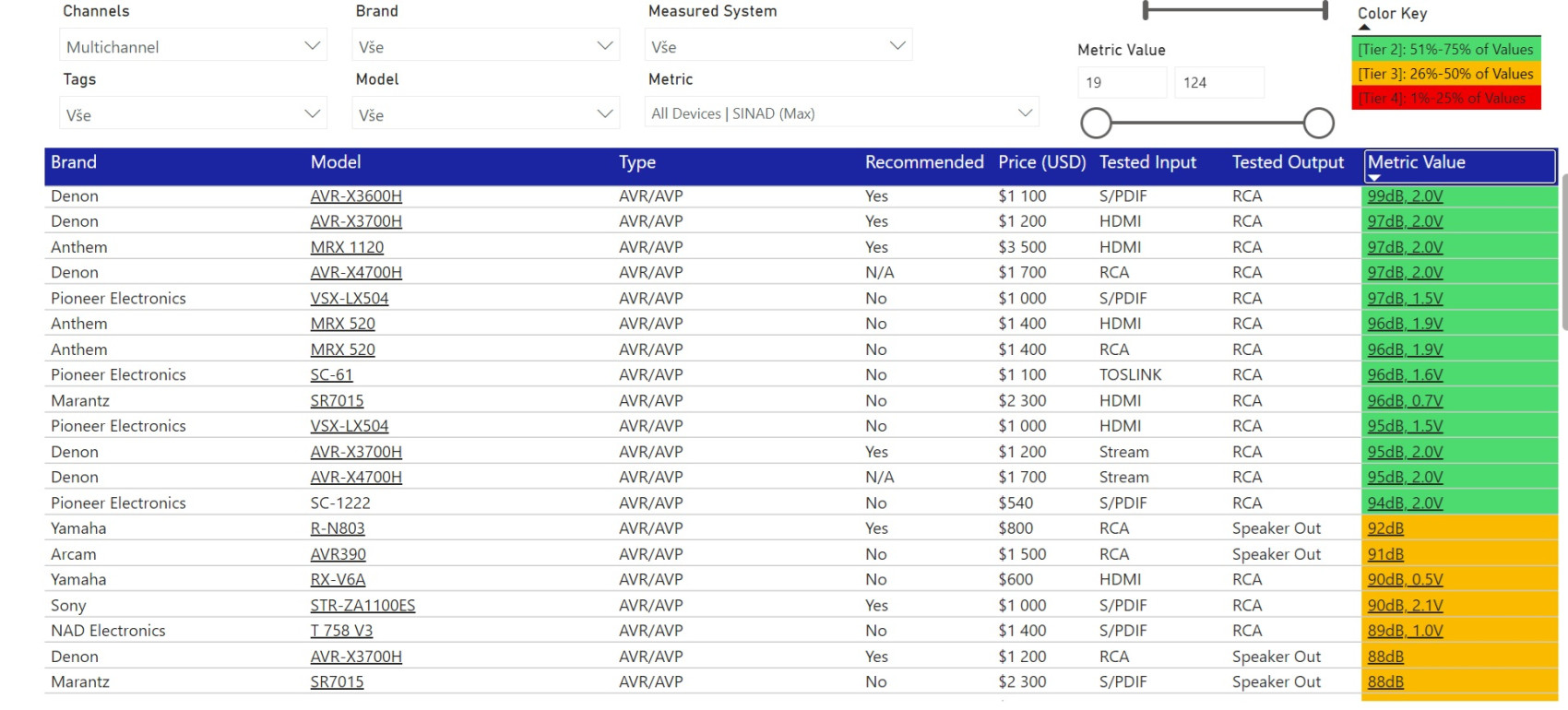Click the Recommended column header
This screenshot has height=710, width=1568.
923,162
